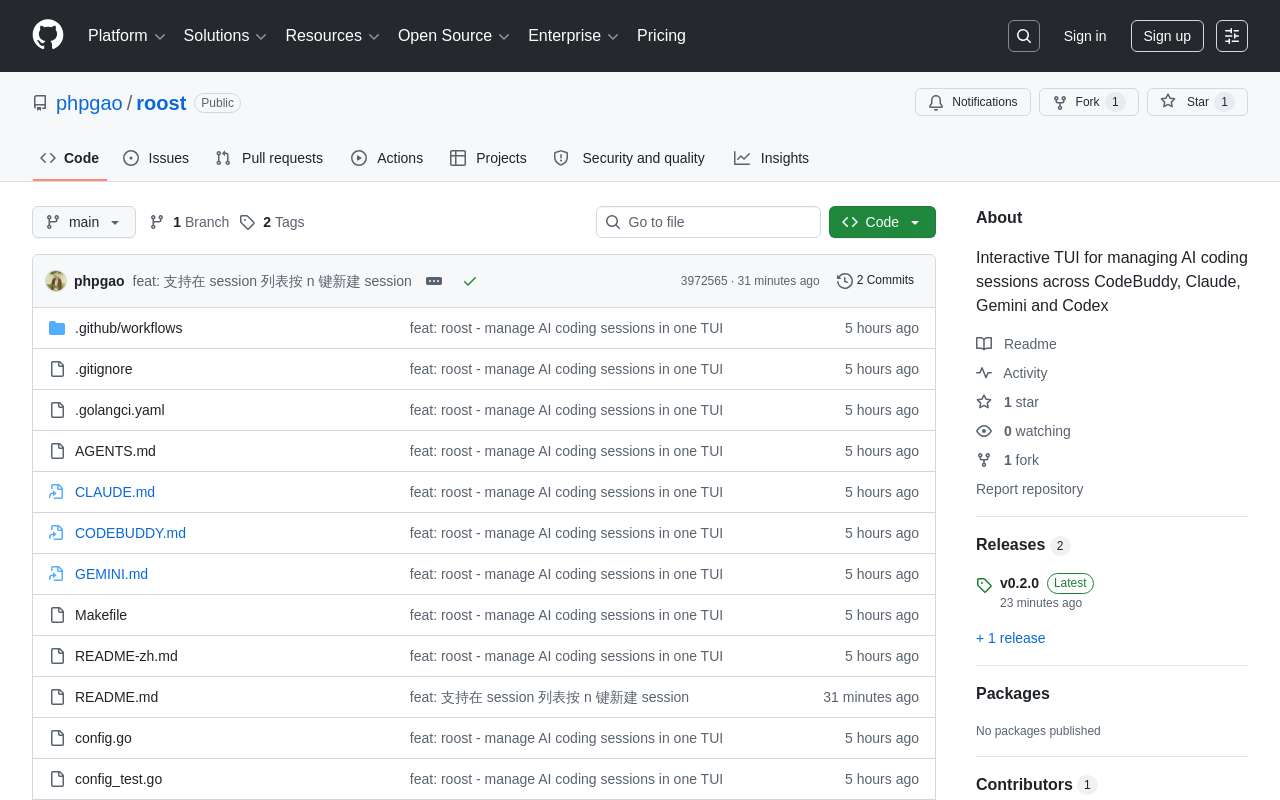Screen dimensions: 1280x800
Task: Click the symlink icon next to CLAUDE.md
Action: coord(57,492)
